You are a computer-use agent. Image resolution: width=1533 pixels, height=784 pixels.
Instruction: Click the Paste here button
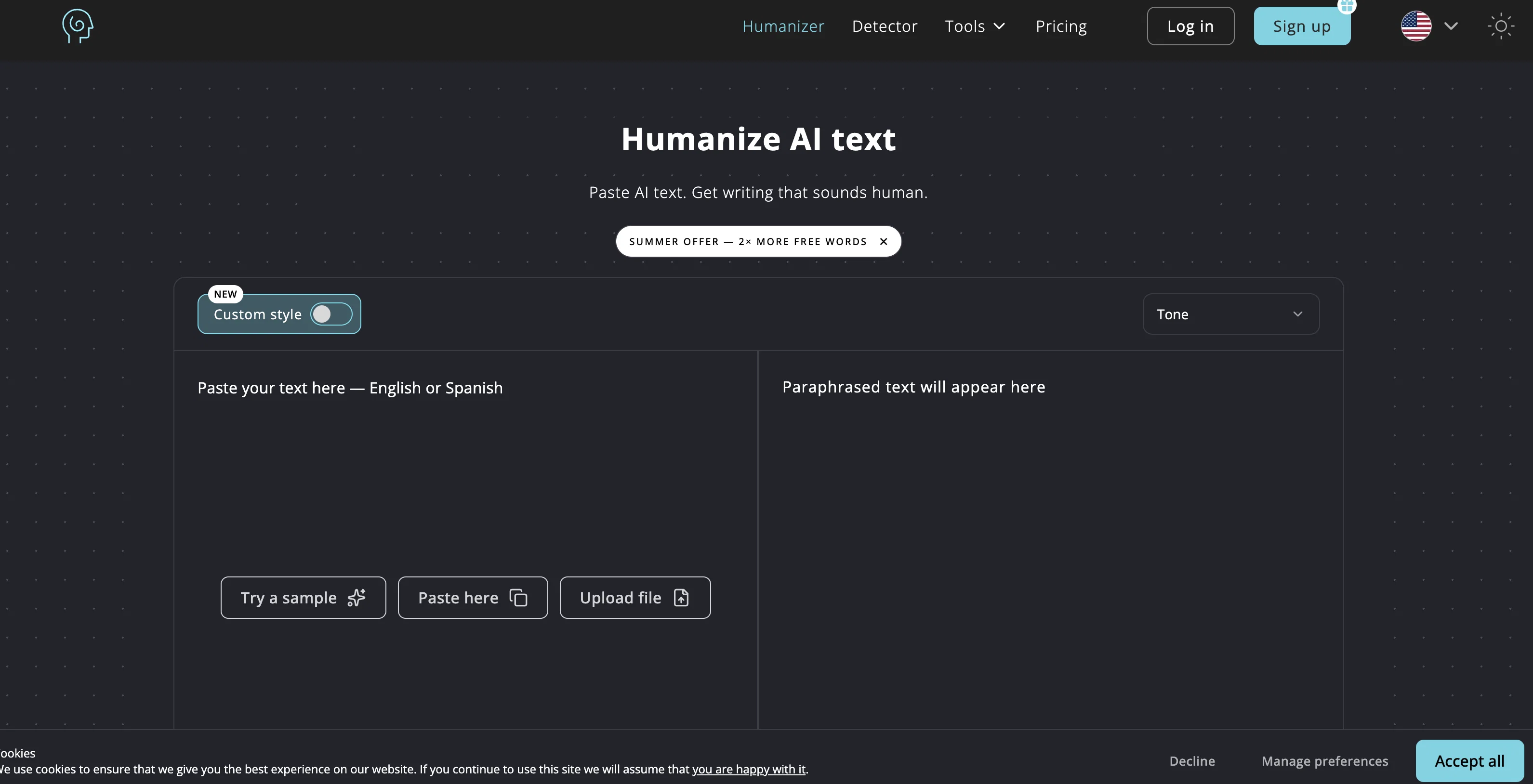click(x=473, y=597)
